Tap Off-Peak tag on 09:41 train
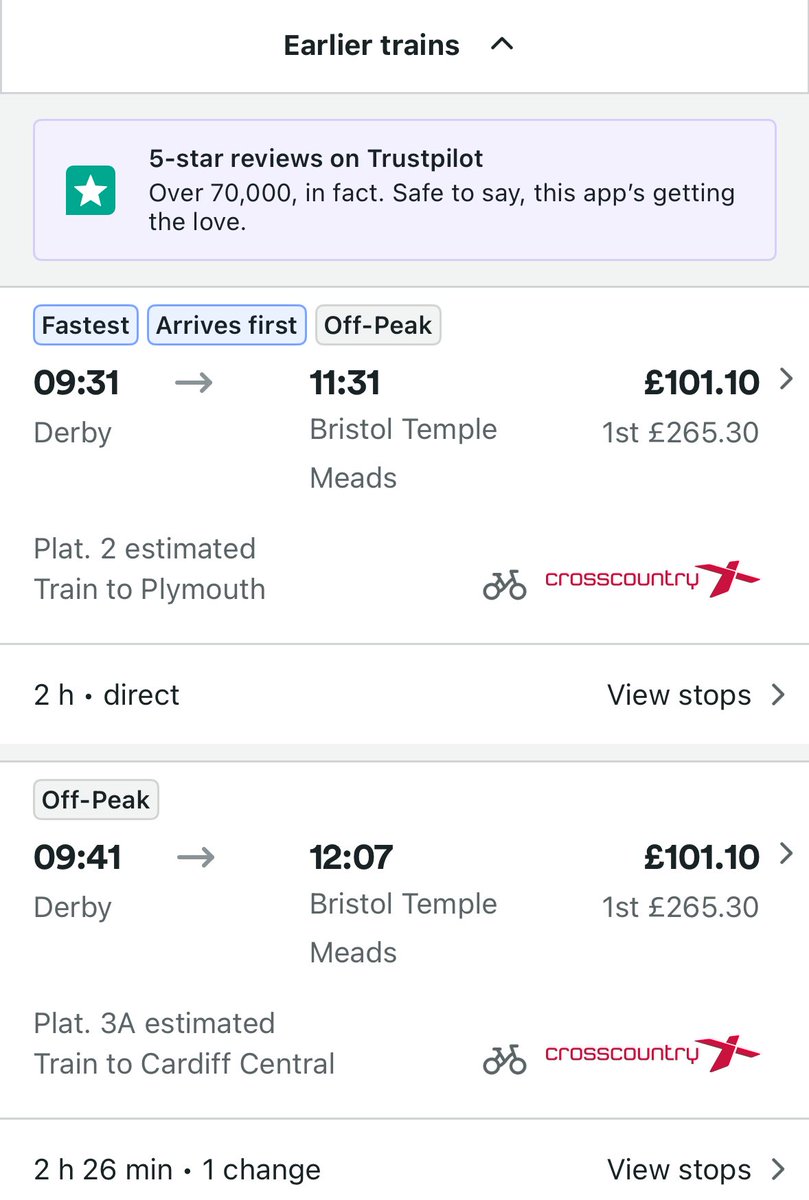 point(96,800)
